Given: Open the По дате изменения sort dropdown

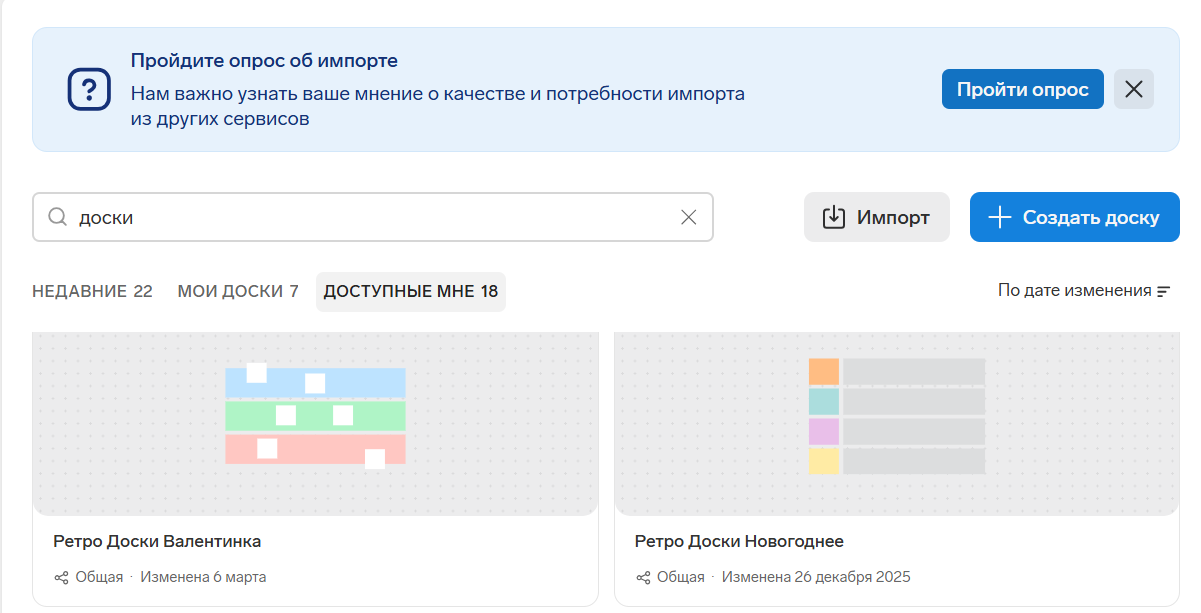Looking at the screenshot, I should (x=1084, y=291).
